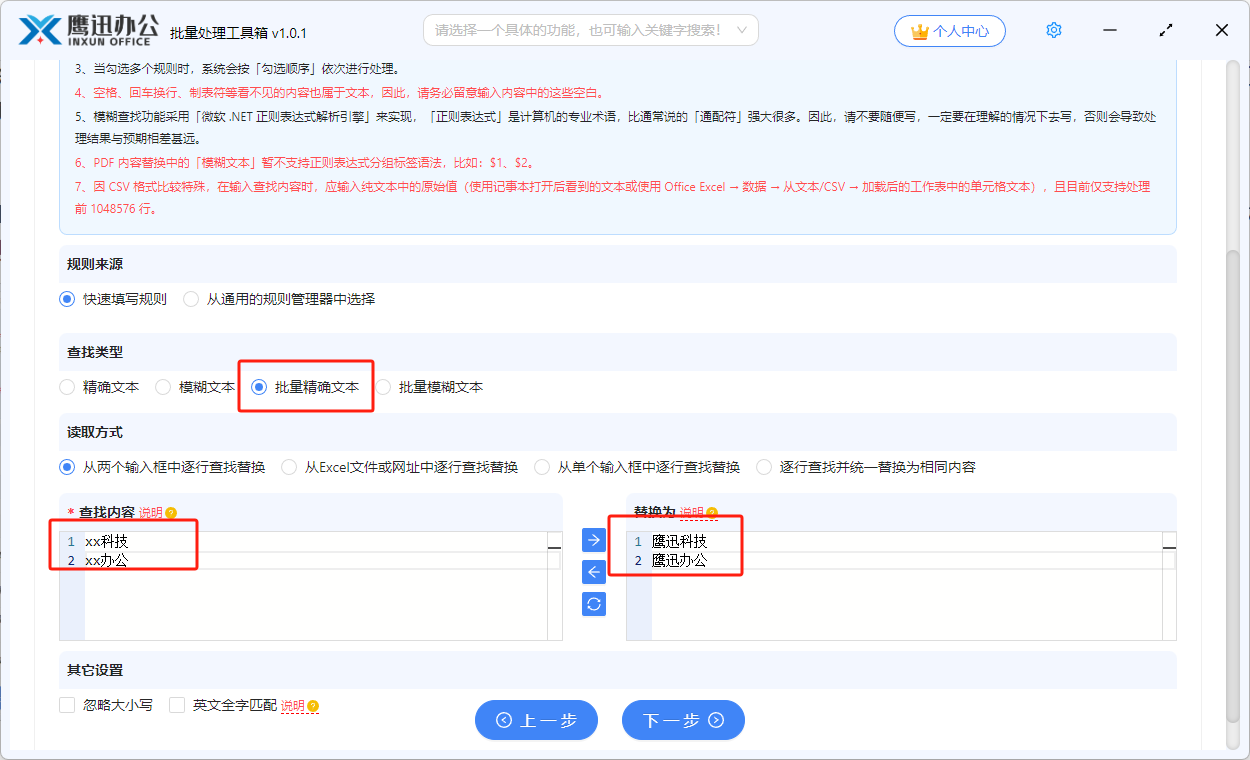The width and height of the screenshot is (1250, 760).
Task: Click the 下一步 button
Action: click(x=683, y=719)
